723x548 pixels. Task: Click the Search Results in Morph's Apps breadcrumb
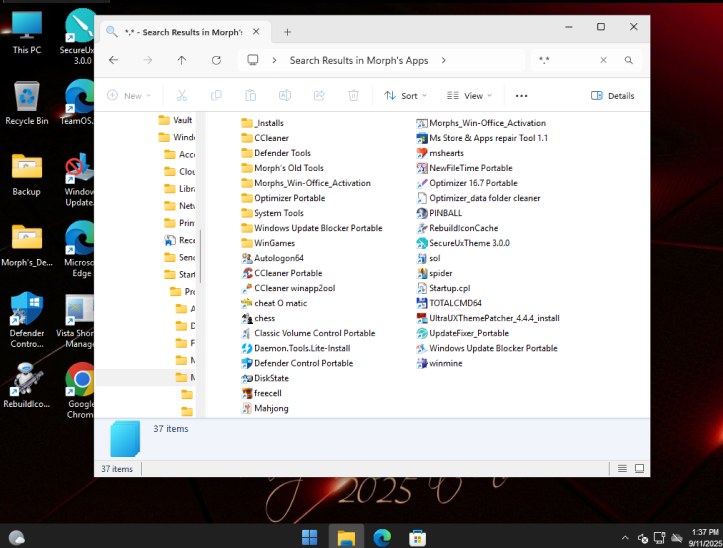tap(359, 60)
